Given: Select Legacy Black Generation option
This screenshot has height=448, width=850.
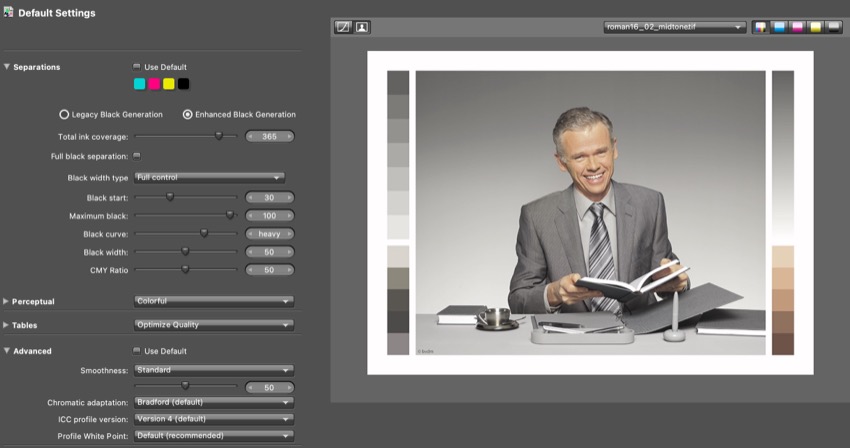Looking at the screenshot, I should (x=65, y=114).
